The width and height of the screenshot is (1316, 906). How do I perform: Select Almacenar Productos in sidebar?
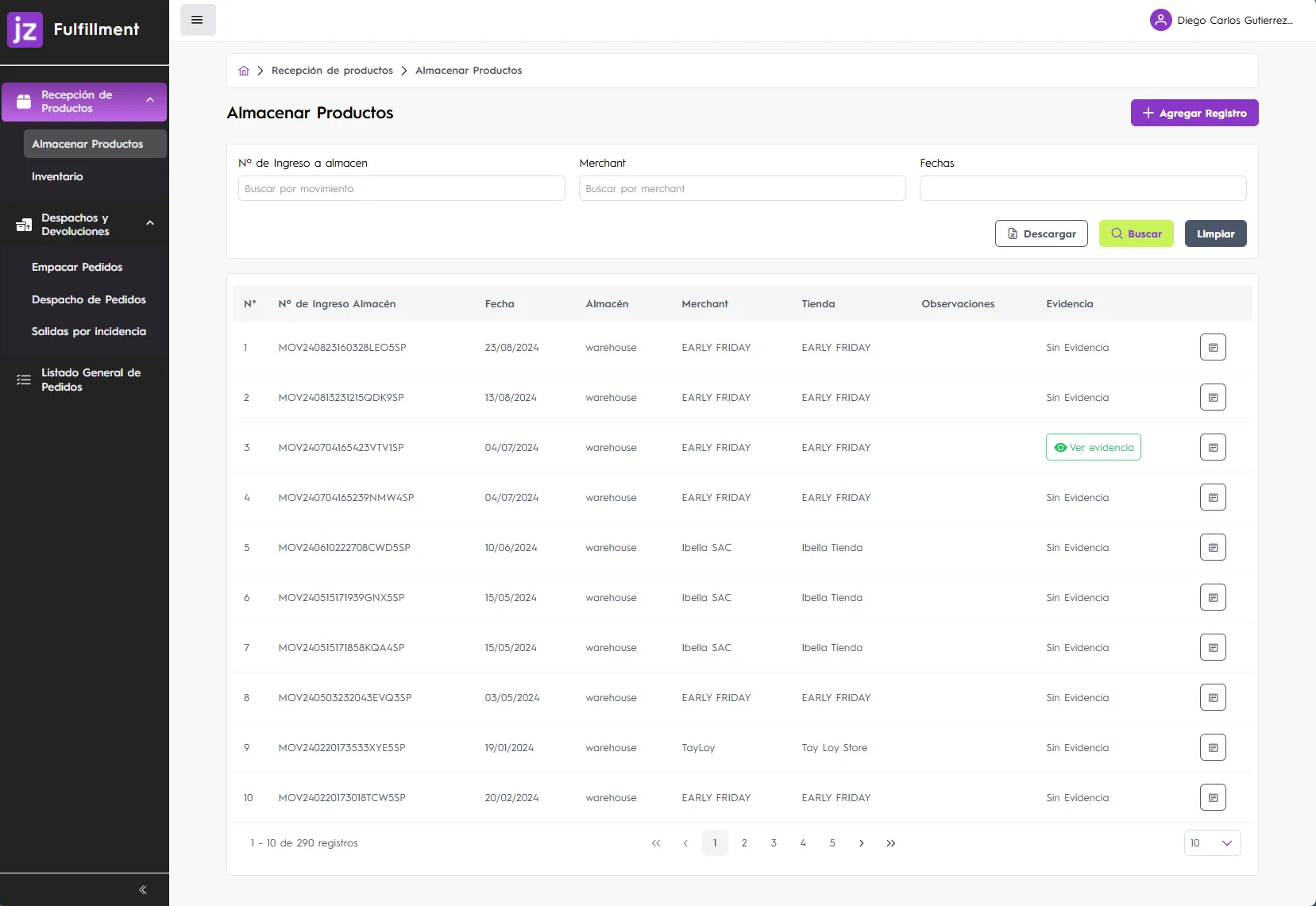tap(95, 144)
